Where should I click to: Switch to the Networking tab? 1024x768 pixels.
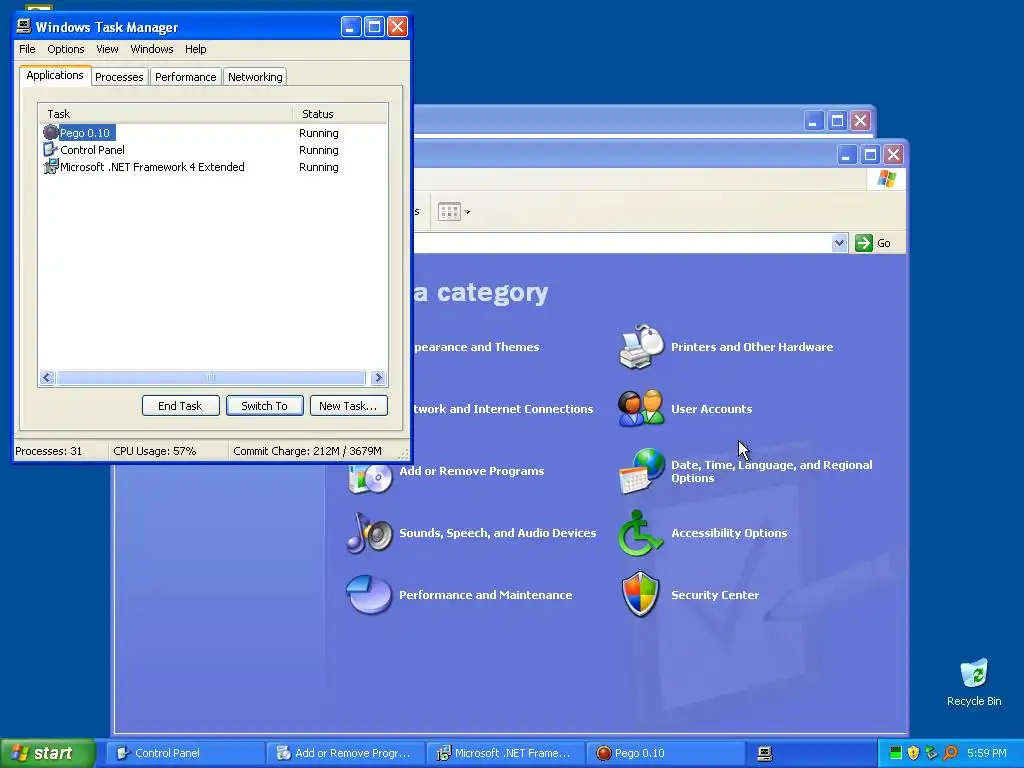[255, 77]
